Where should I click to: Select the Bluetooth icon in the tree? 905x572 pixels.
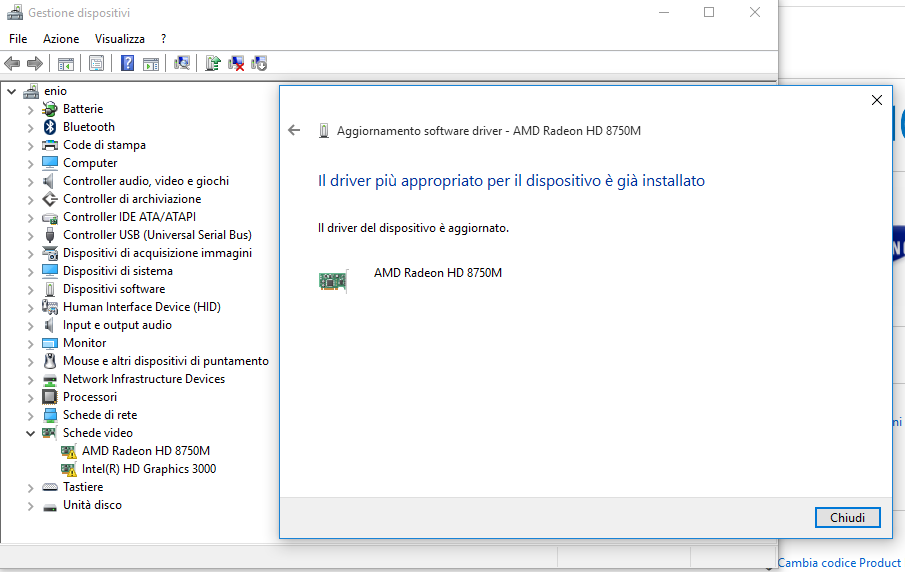[x=50, y=127]
